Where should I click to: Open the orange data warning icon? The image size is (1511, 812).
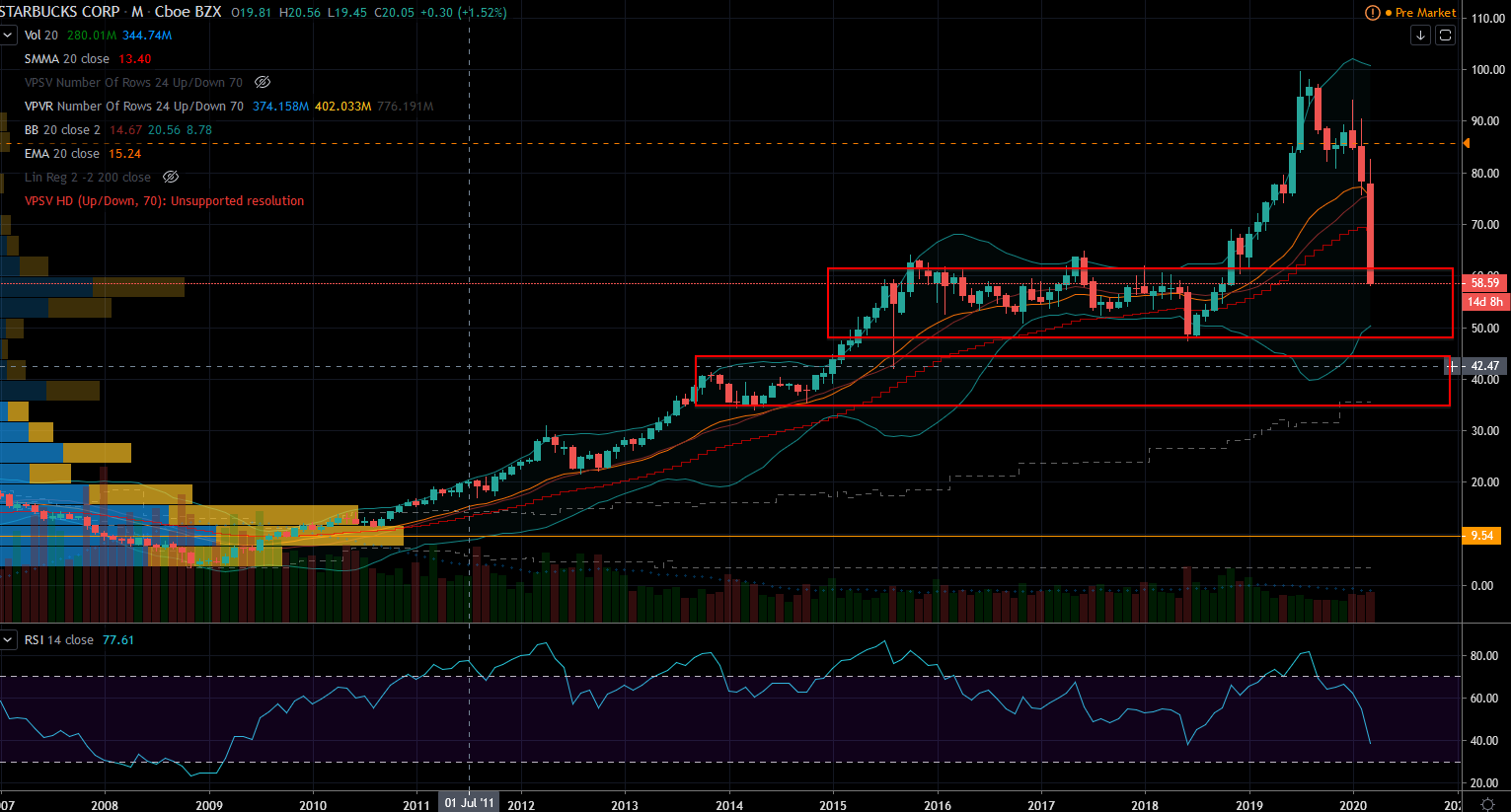pyautogui.click(x=1373, y=13)
